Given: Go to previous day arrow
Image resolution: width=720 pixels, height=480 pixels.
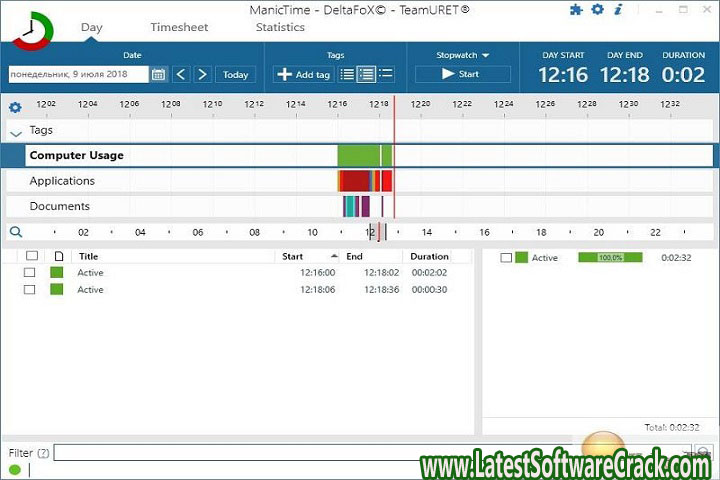Looking at the screenshot, I should tap(181, 75).
